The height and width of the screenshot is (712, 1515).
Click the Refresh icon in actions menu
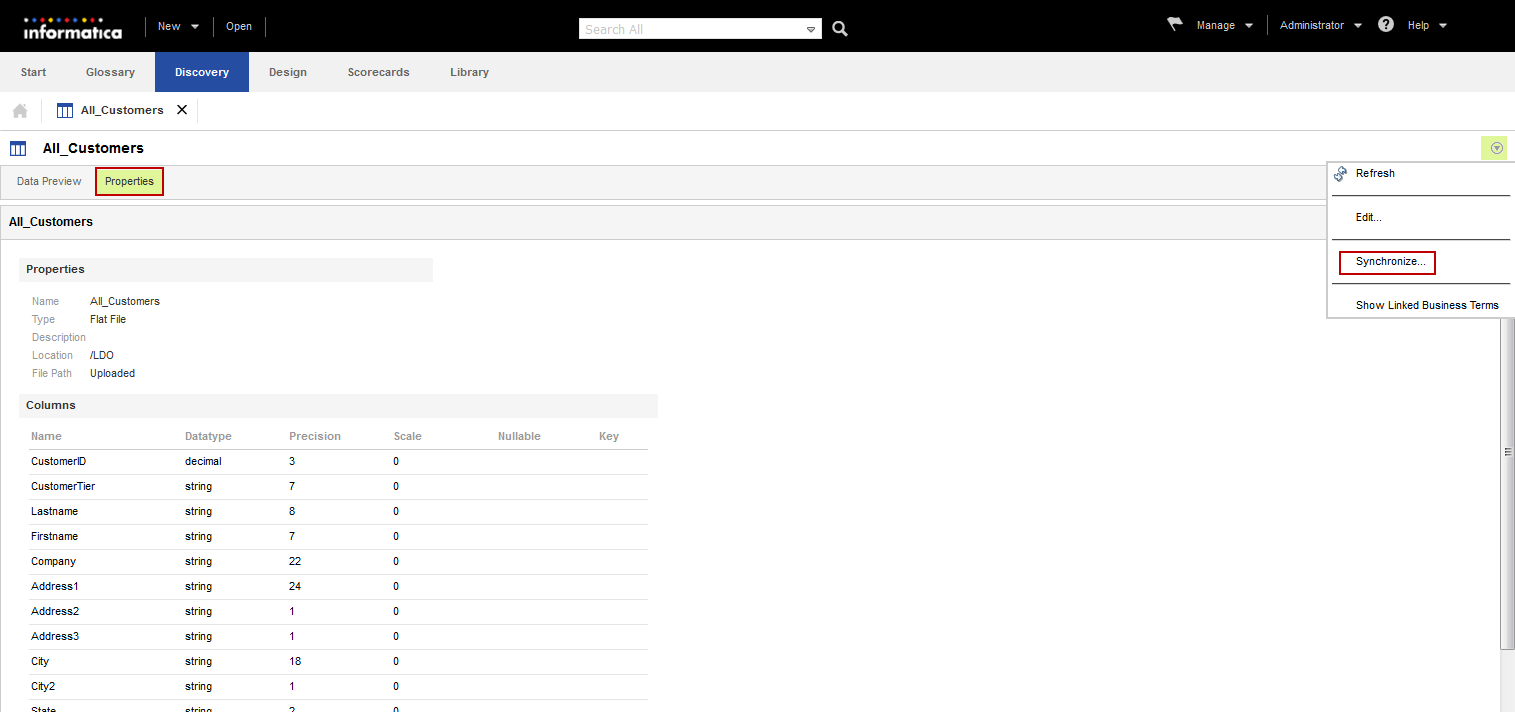click(1341, 174)
